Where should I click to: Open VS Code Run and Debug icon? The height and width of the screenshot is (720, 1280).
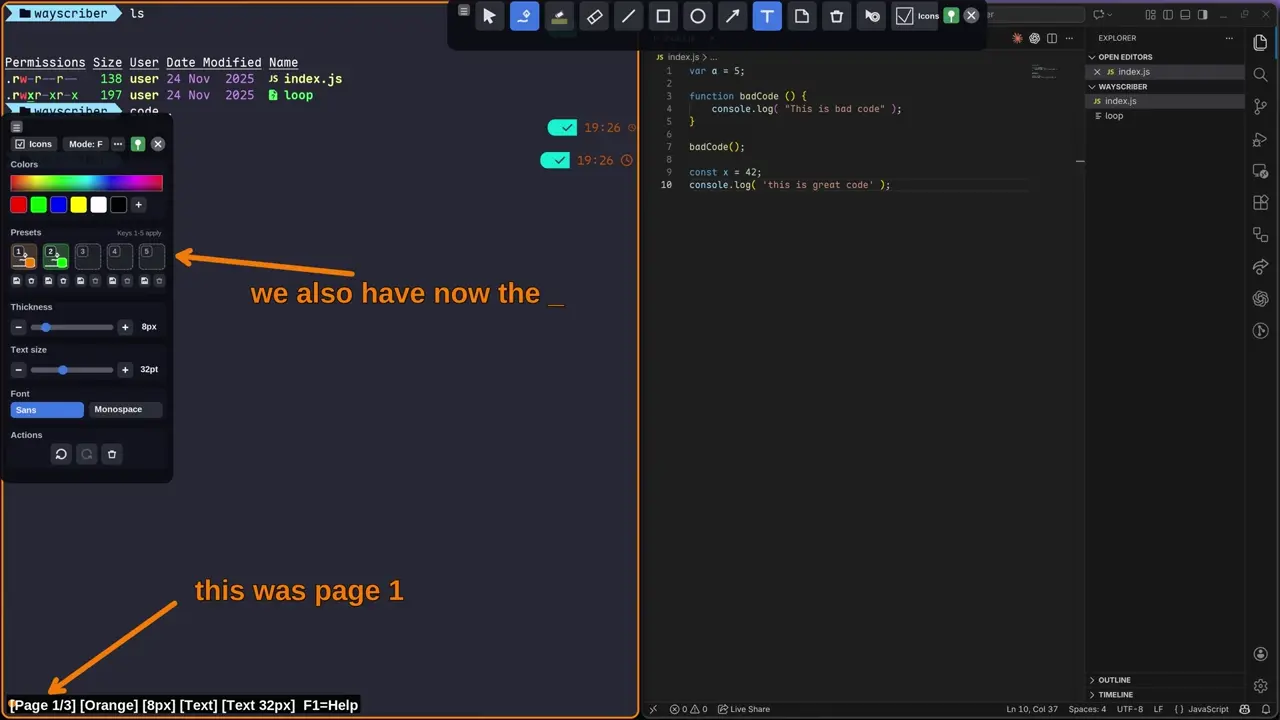pos(1260,139)
